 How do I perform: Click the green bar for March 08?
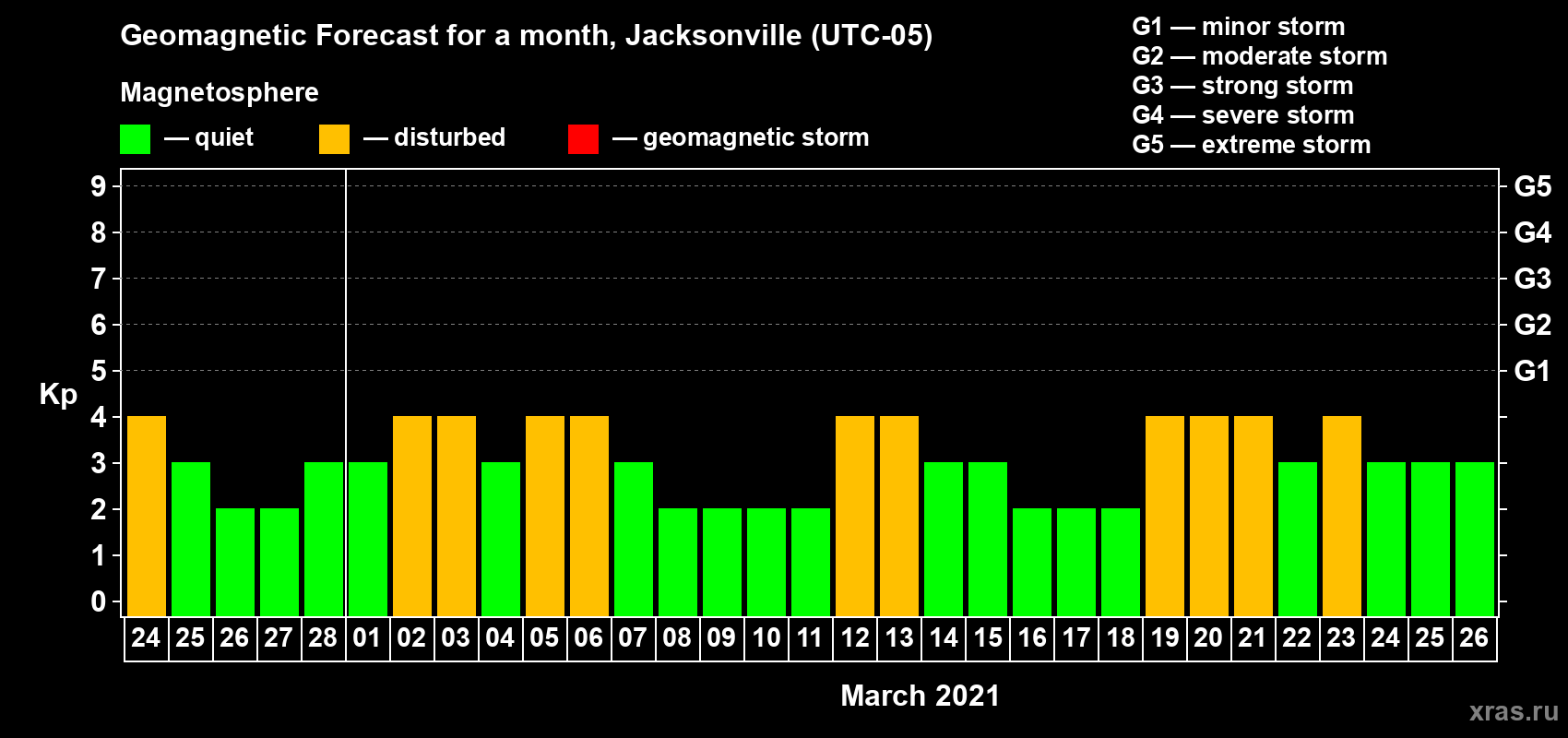[x=678, y=563]
